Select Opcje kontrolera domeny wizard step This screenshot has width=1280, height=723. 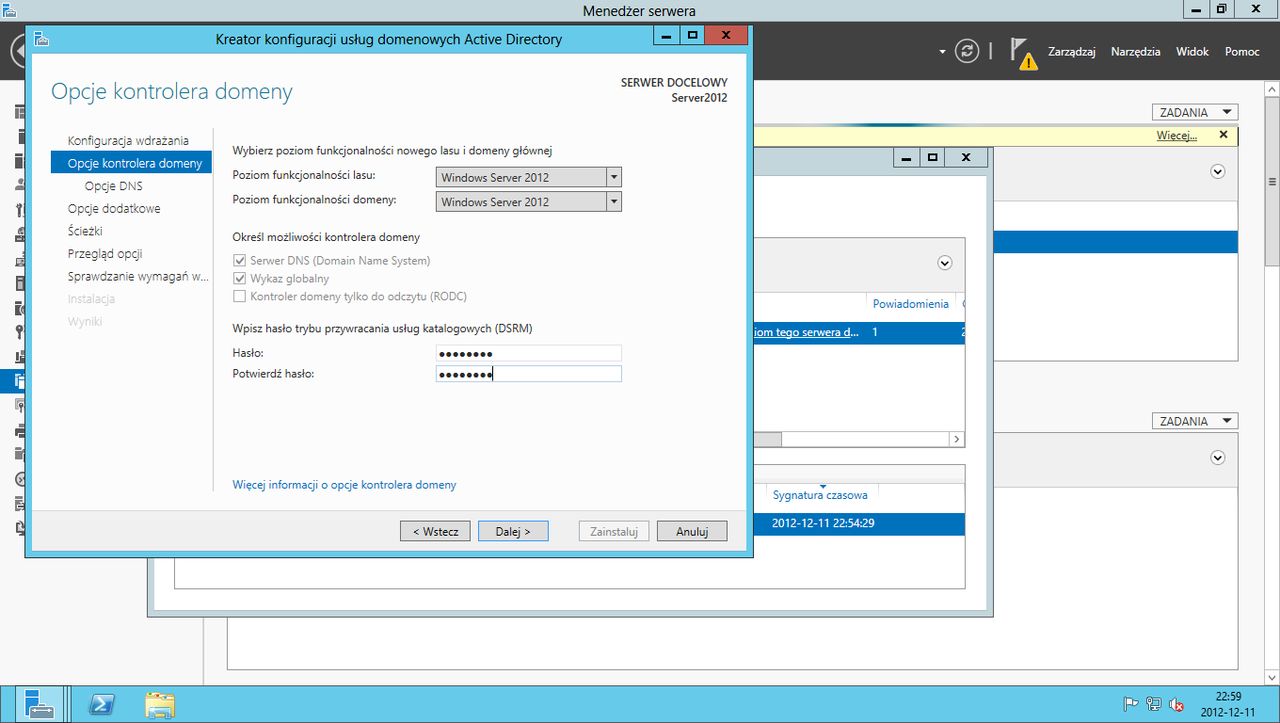(131, 163)
